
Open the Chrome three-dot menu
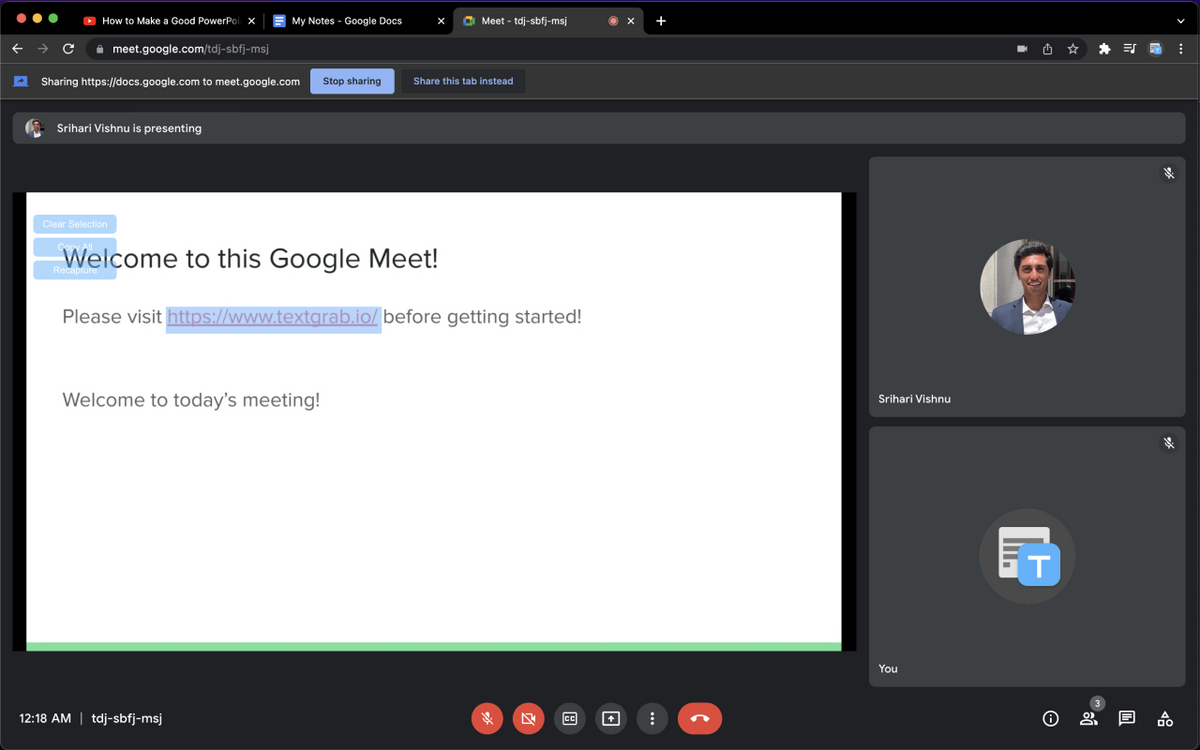tap(1181, 48)
